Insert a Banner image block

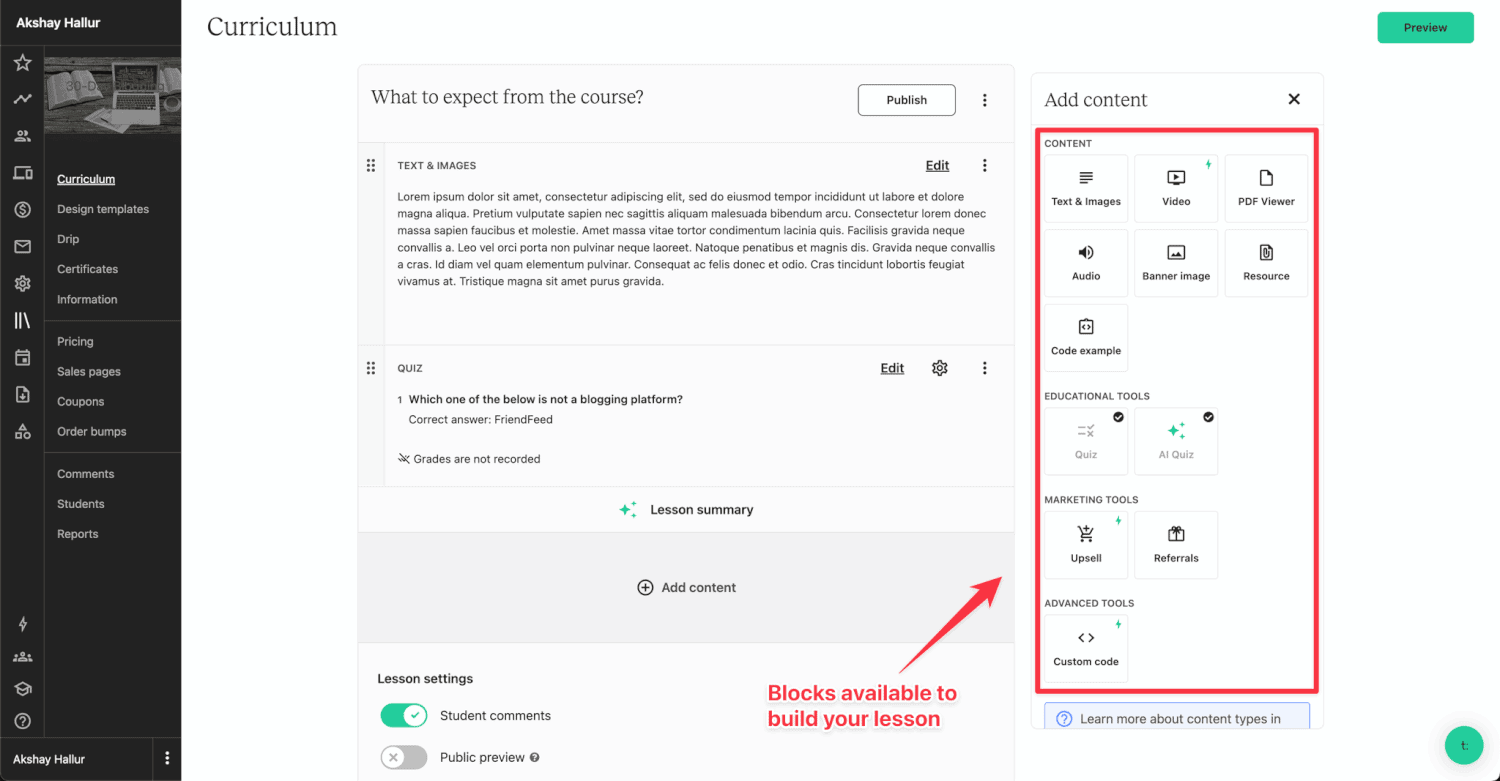tap(1176, 263)
